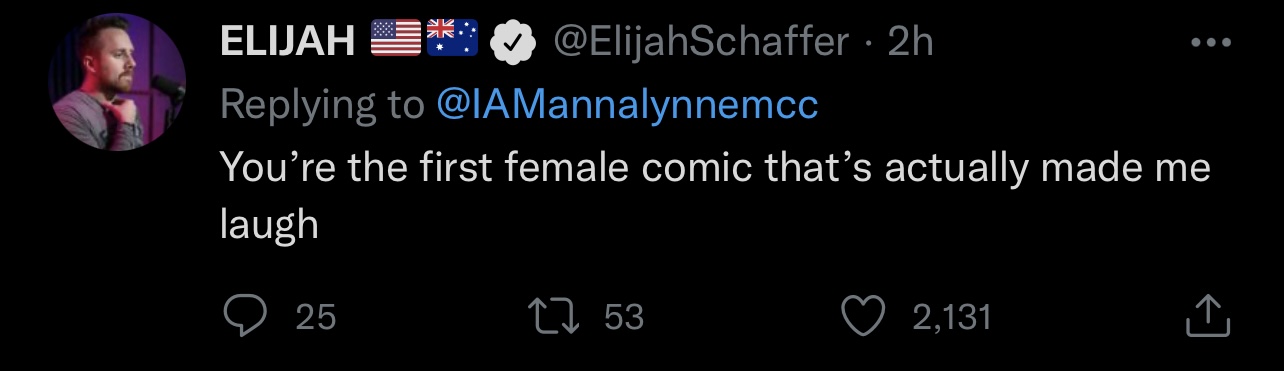Open the three-dot more options menu
The image size is (1284, 371).
coord(1211,43)
